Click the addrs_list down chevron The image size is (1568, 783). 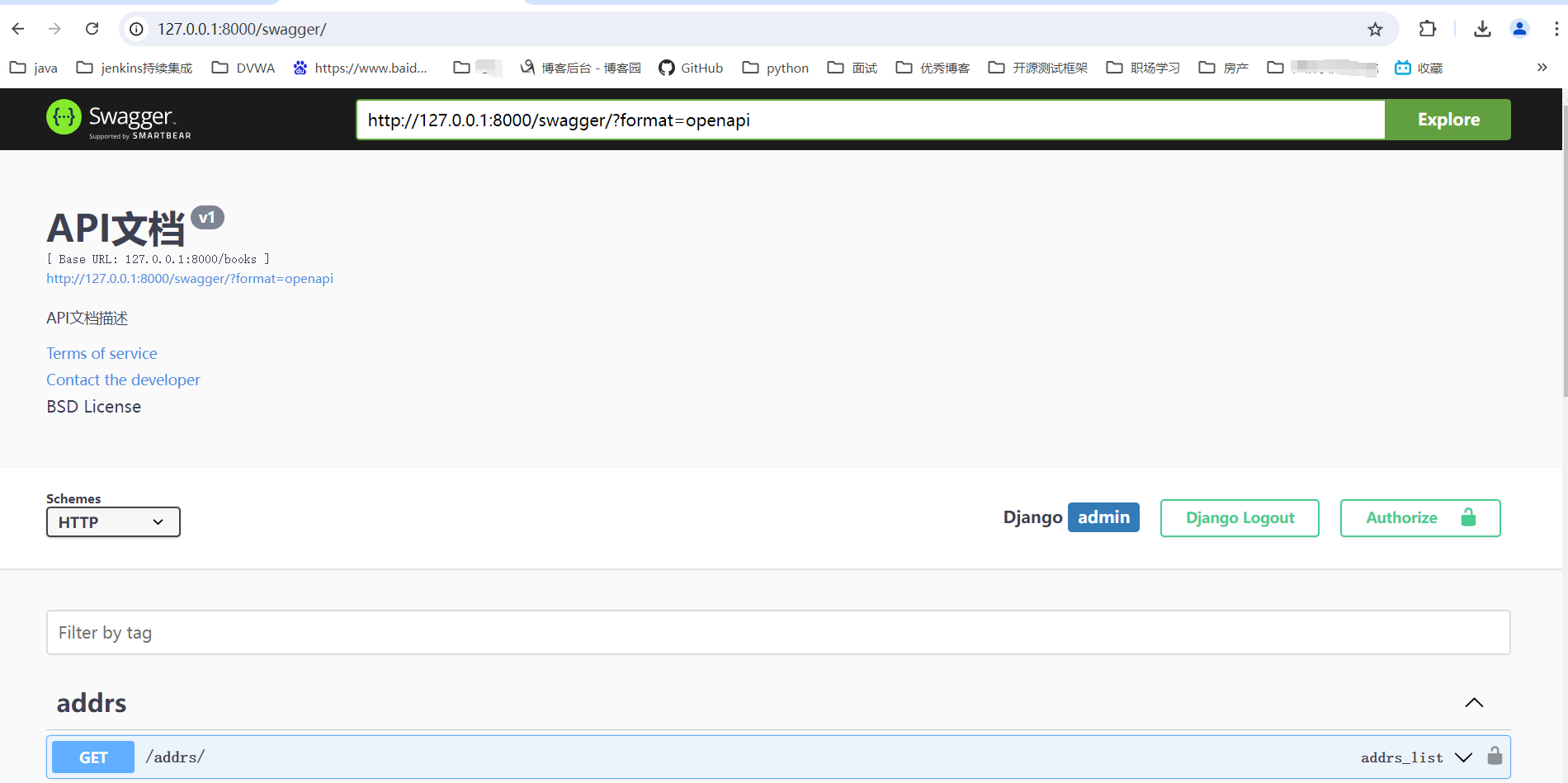1463,757
